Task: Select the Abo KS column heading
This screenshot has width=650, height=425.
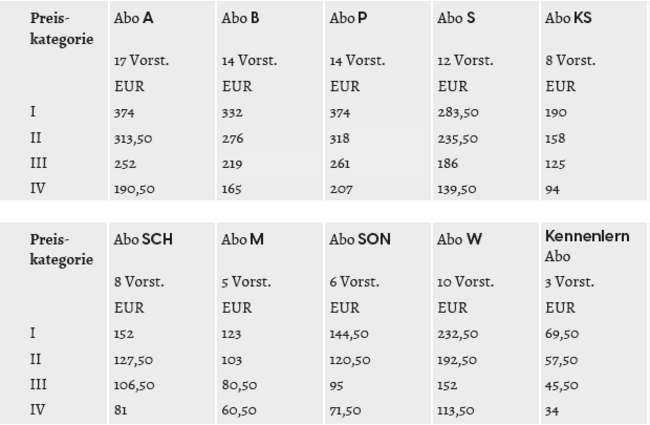Action: click(568, 18)
